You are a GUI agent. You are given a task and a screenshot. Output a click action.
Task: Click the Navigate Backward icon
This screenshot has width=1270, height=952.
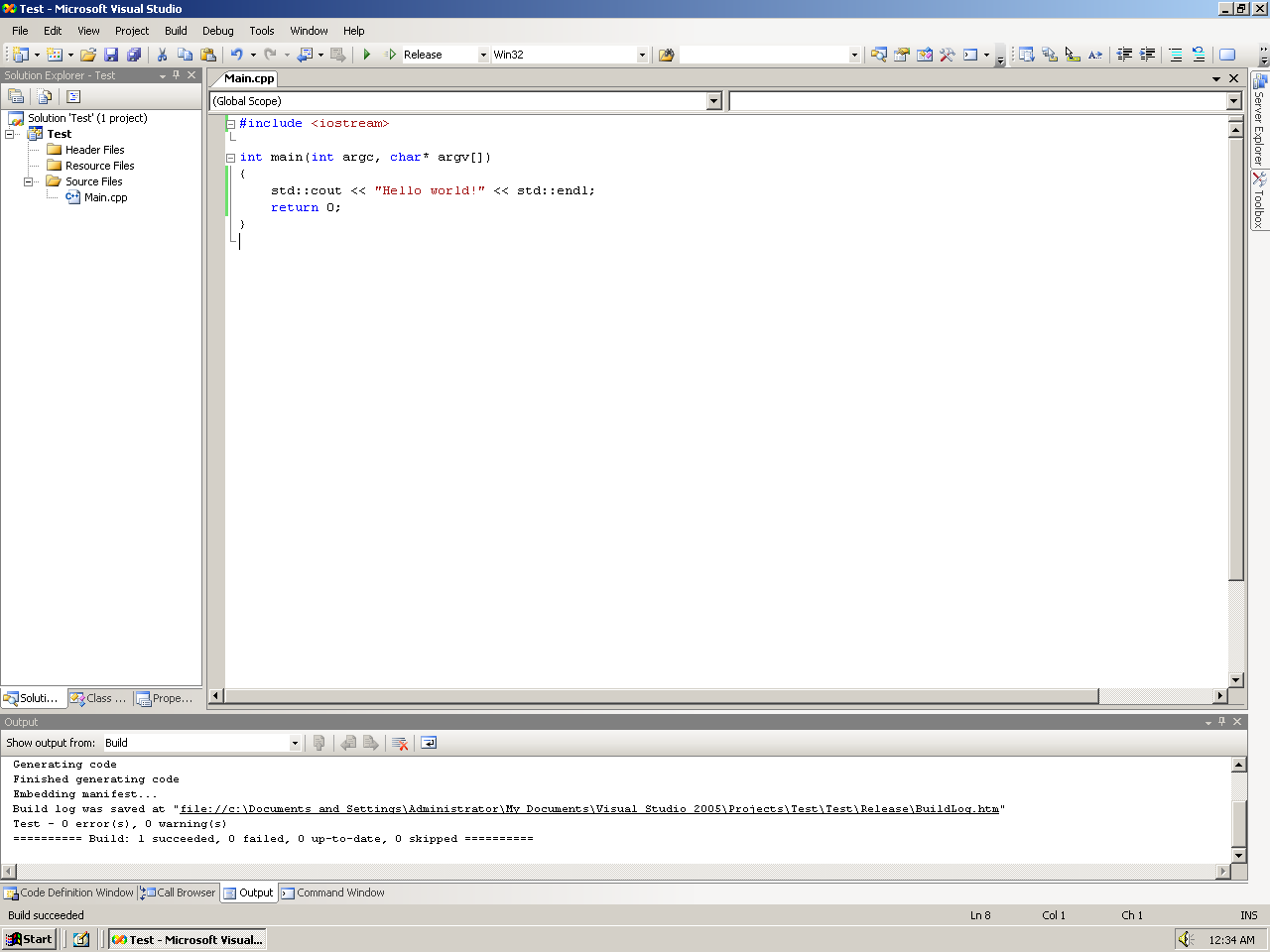(x=305, y=55)
